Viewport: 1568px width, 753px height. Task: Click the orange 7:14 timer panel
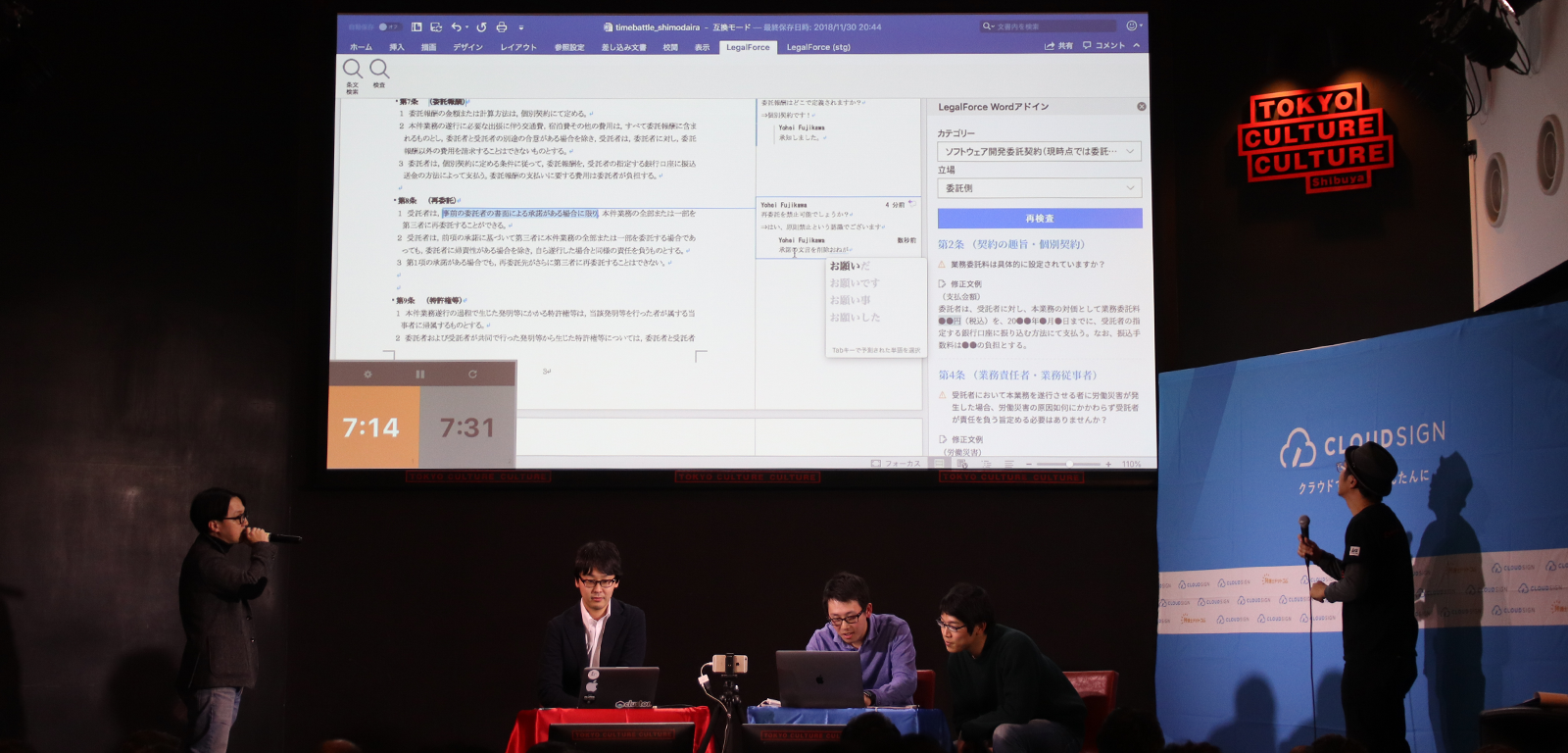374,427
